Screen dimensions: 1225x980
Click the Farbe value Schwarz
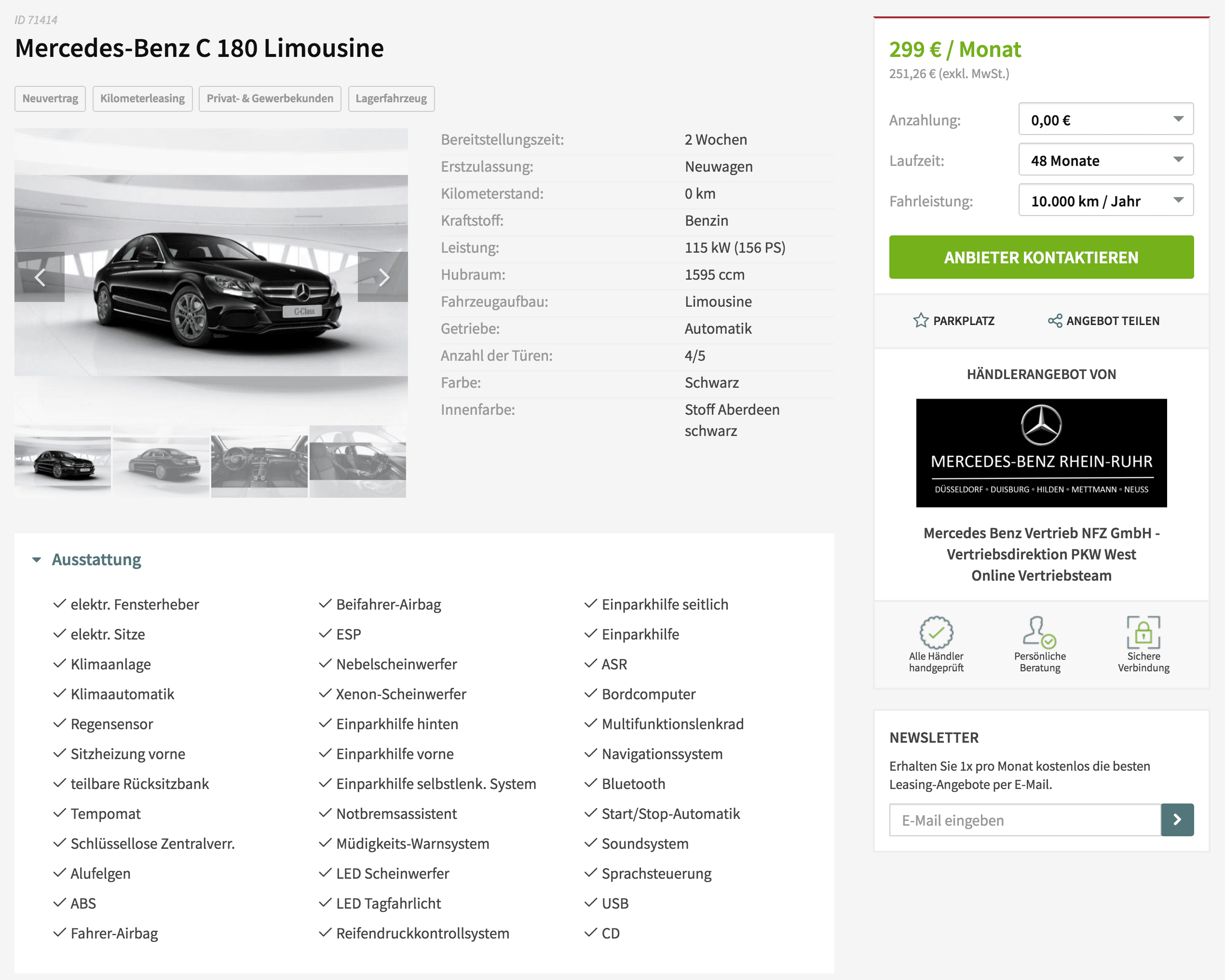click(x=711, y=382)
